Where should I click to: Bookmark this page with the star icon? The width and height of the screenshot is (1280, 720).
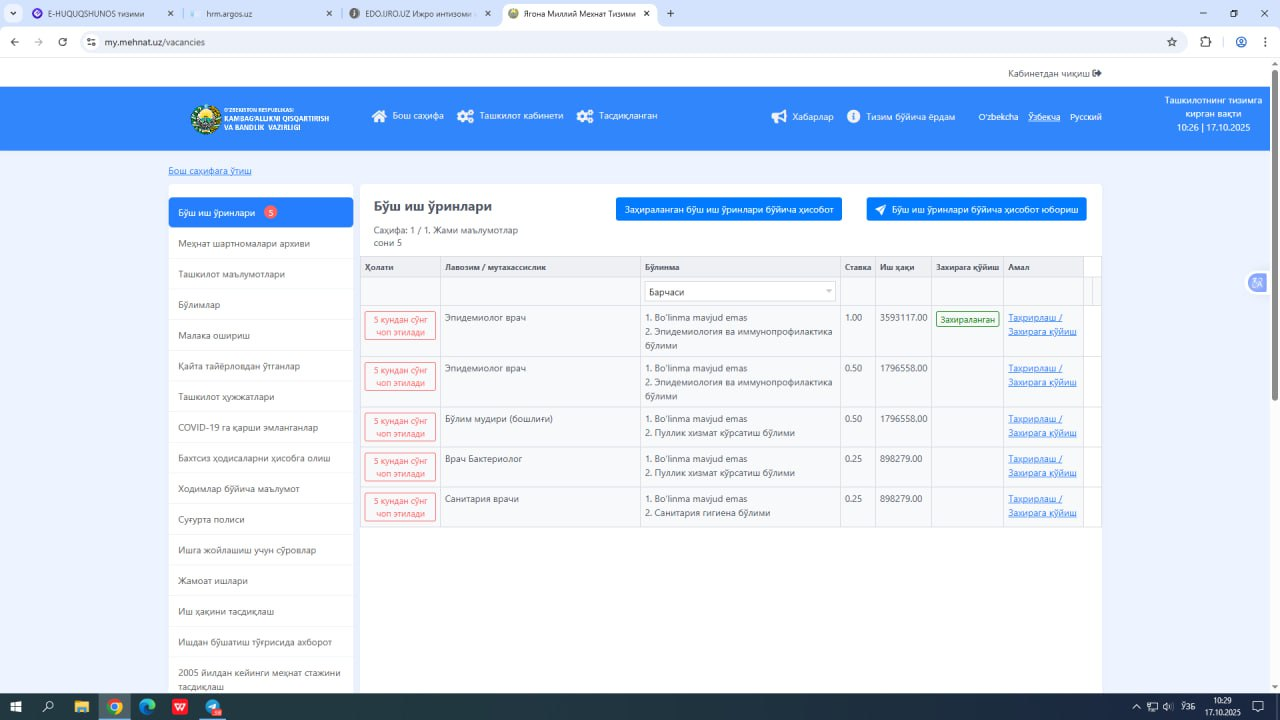1171,42
